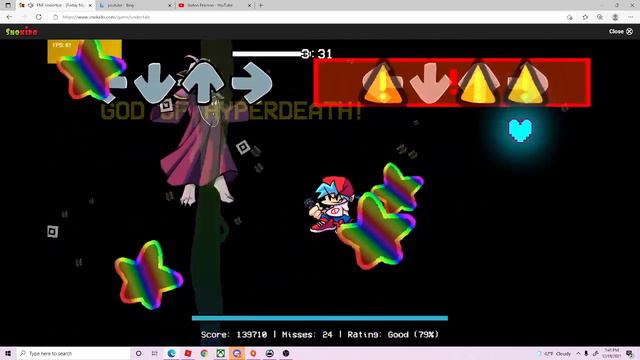Click the blue health bar above the score

[320, 318]
